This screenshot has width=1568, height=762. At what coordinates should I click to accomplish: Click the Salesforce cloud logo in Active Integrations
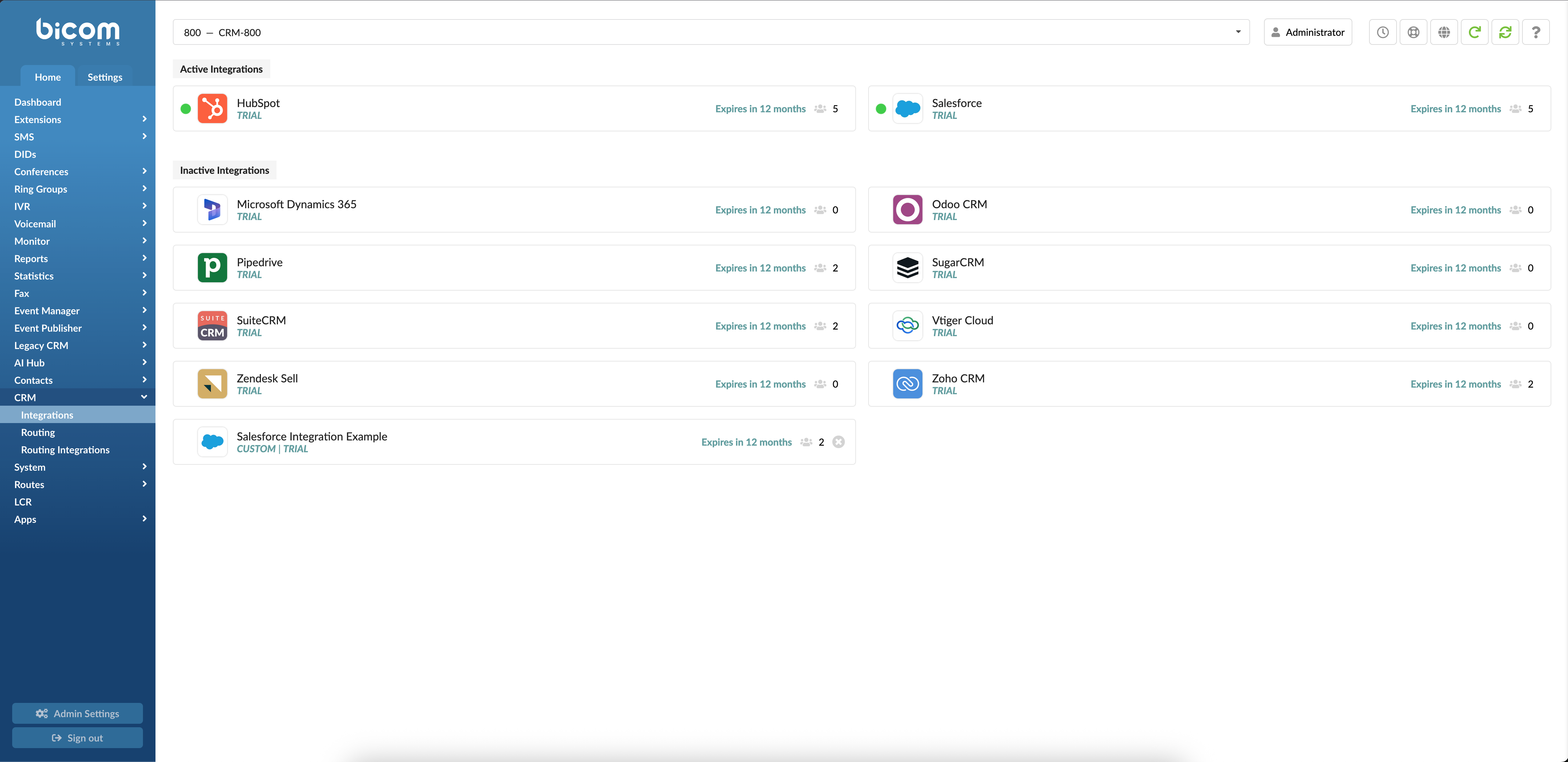tap(907, 108)
